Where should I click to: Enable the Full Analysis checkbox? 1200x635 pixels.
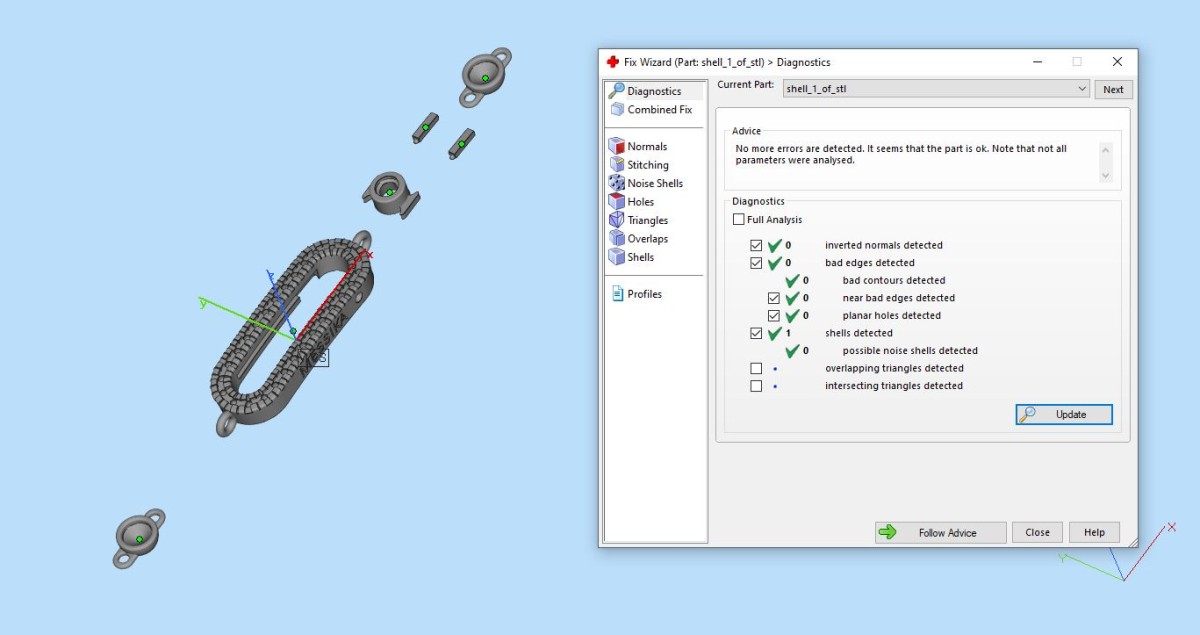click(739, 220)
